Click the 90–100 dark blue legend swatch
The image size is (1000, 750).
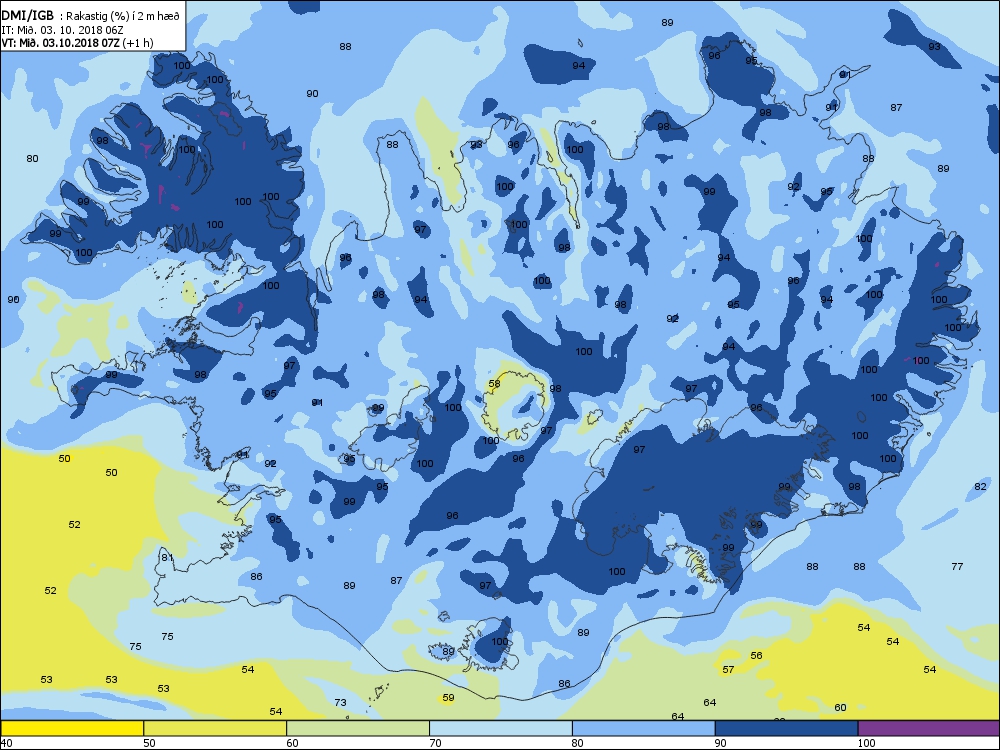point(786,728)
